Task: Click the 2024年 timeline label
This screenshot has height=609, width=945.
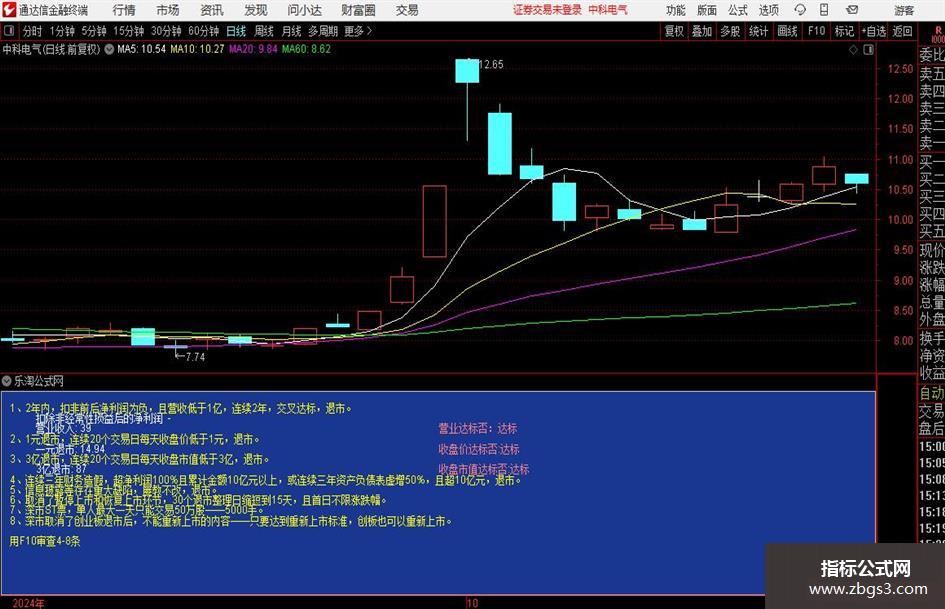Action: (28, 604)
